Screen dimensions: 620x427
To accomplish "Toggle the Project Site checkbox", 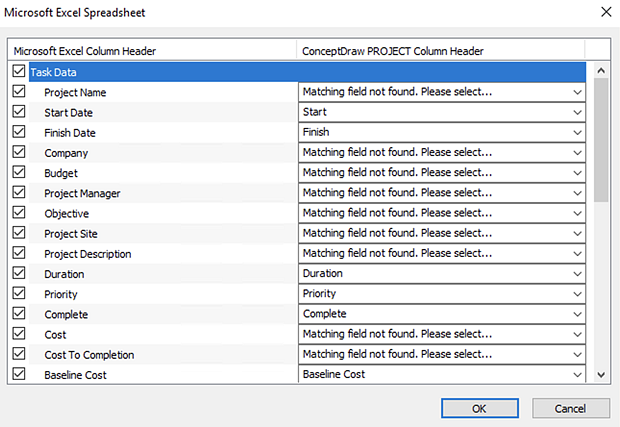I will [19, 232].
